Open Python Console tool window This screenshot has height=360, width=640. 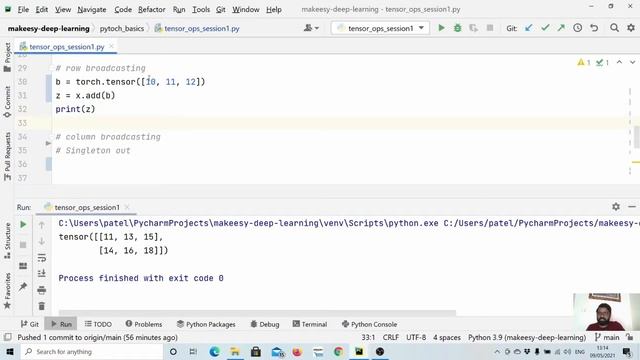click(x=369, y=324)
